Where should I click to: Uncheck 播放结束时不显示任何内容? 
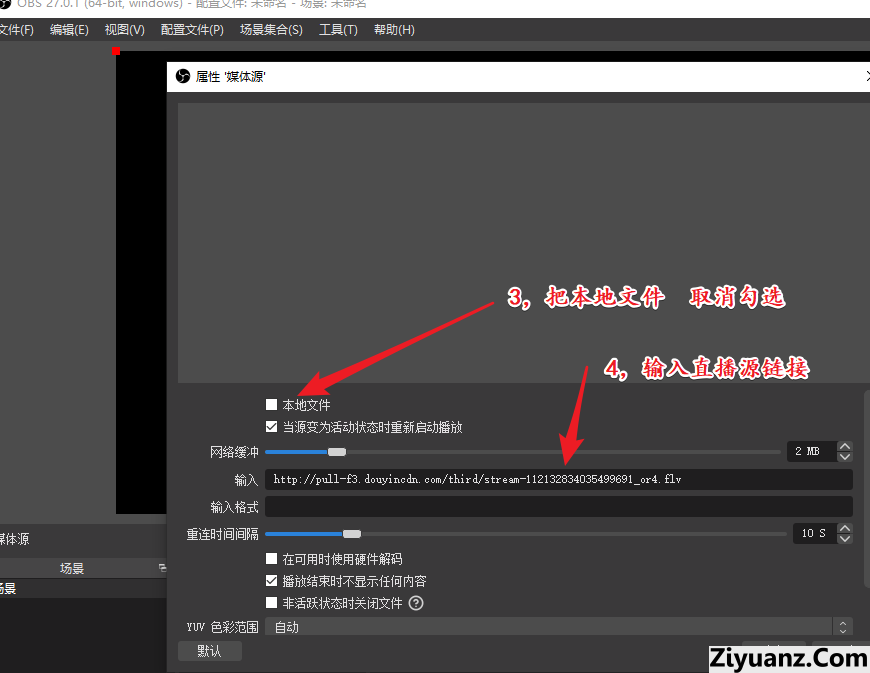click(x=271, y=581)
